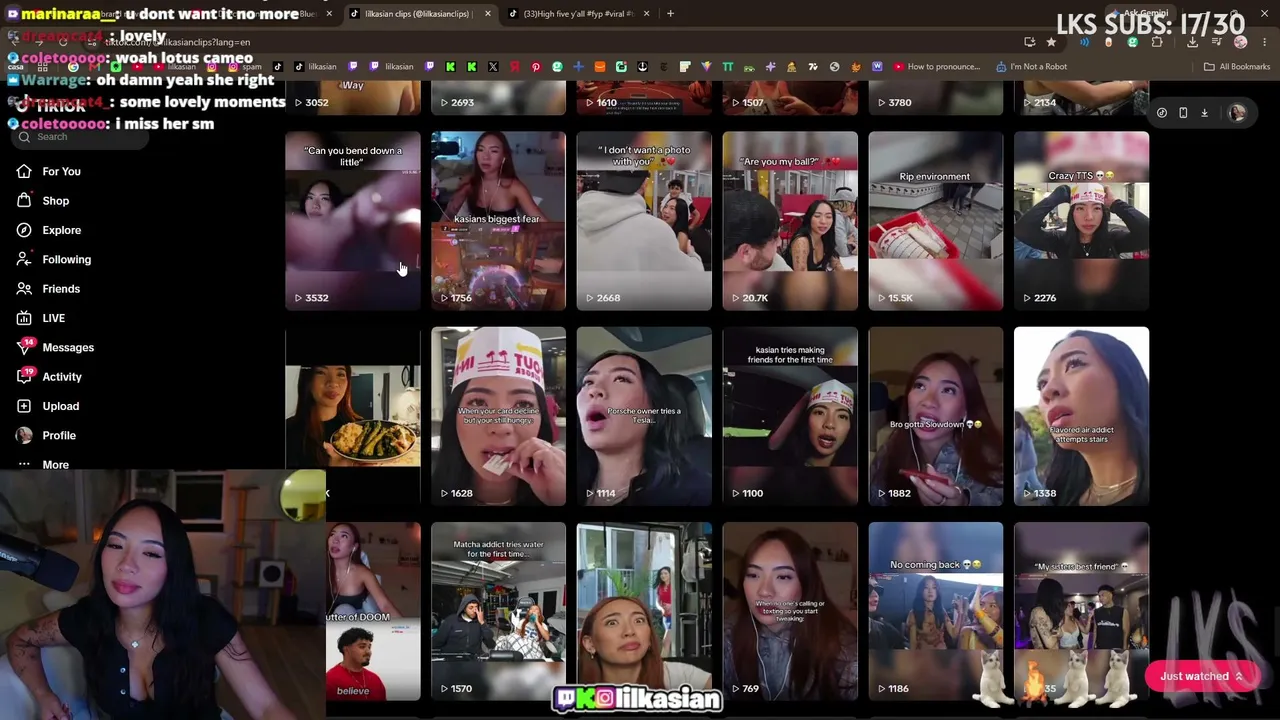Close the lilkasian clips tab

(487, 14)
